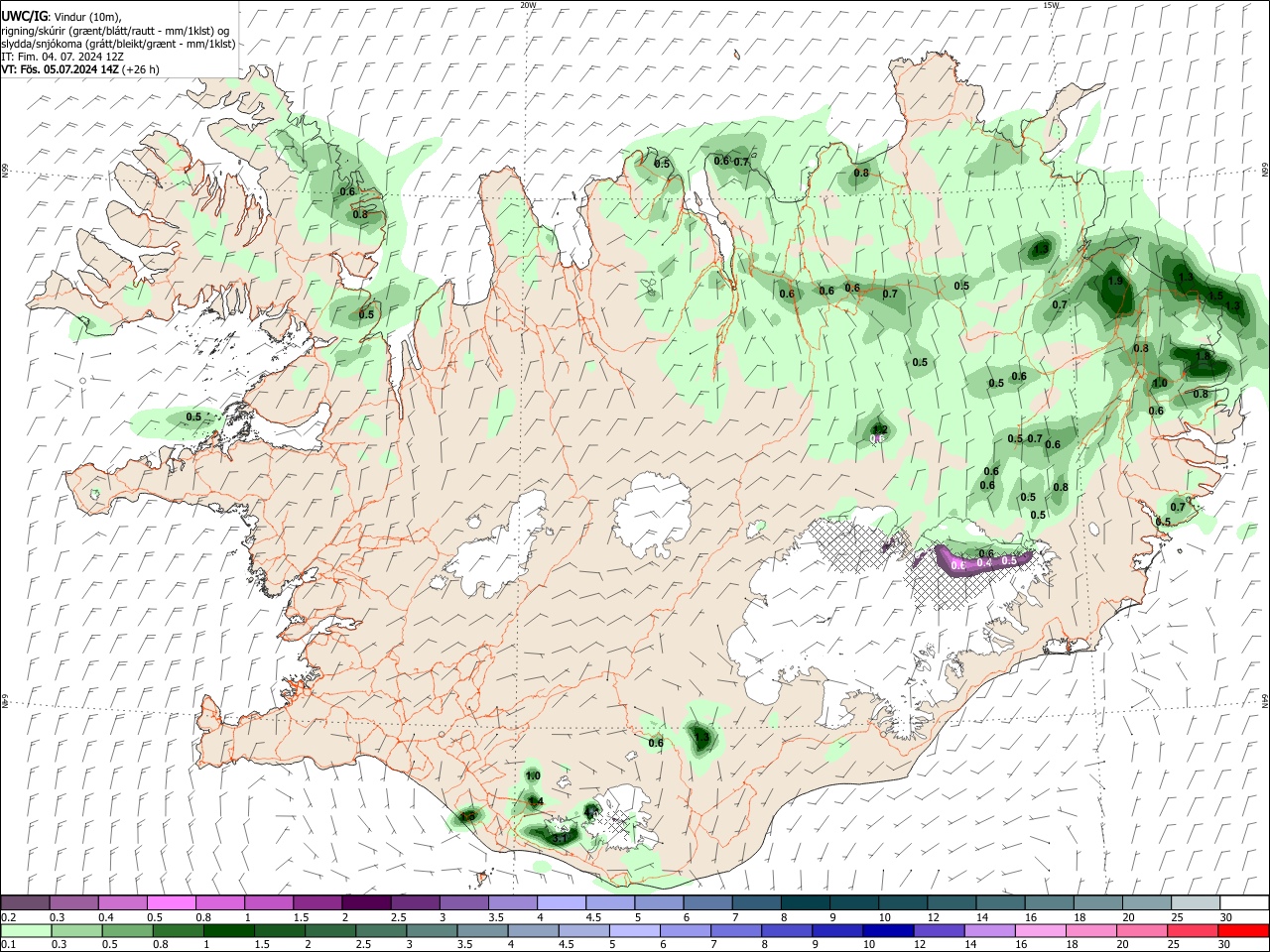Image resolution: width=1270 pixels, height=952 pixels.
Task: Click the 'UWC/IG: Vindur (10m),' title line
Action: tap(62, 17)
